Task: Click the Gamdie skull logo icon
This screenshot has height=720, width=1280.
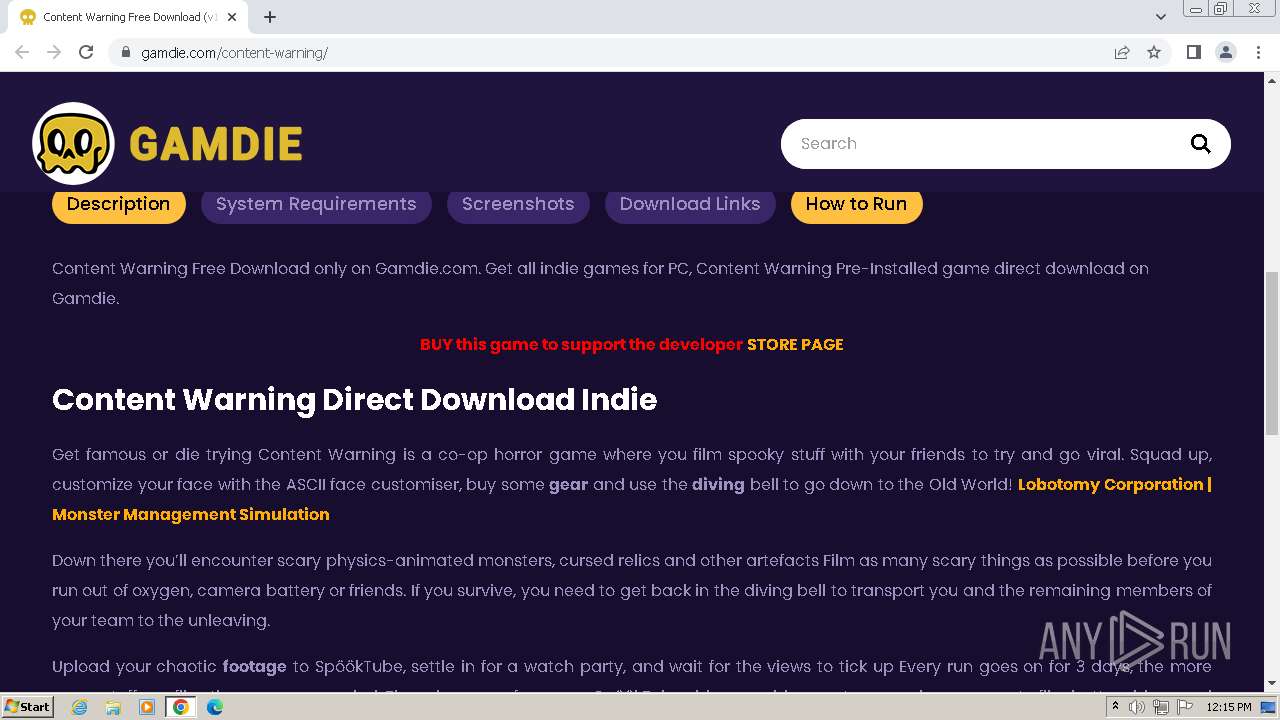Action: (x=73, y=143)
